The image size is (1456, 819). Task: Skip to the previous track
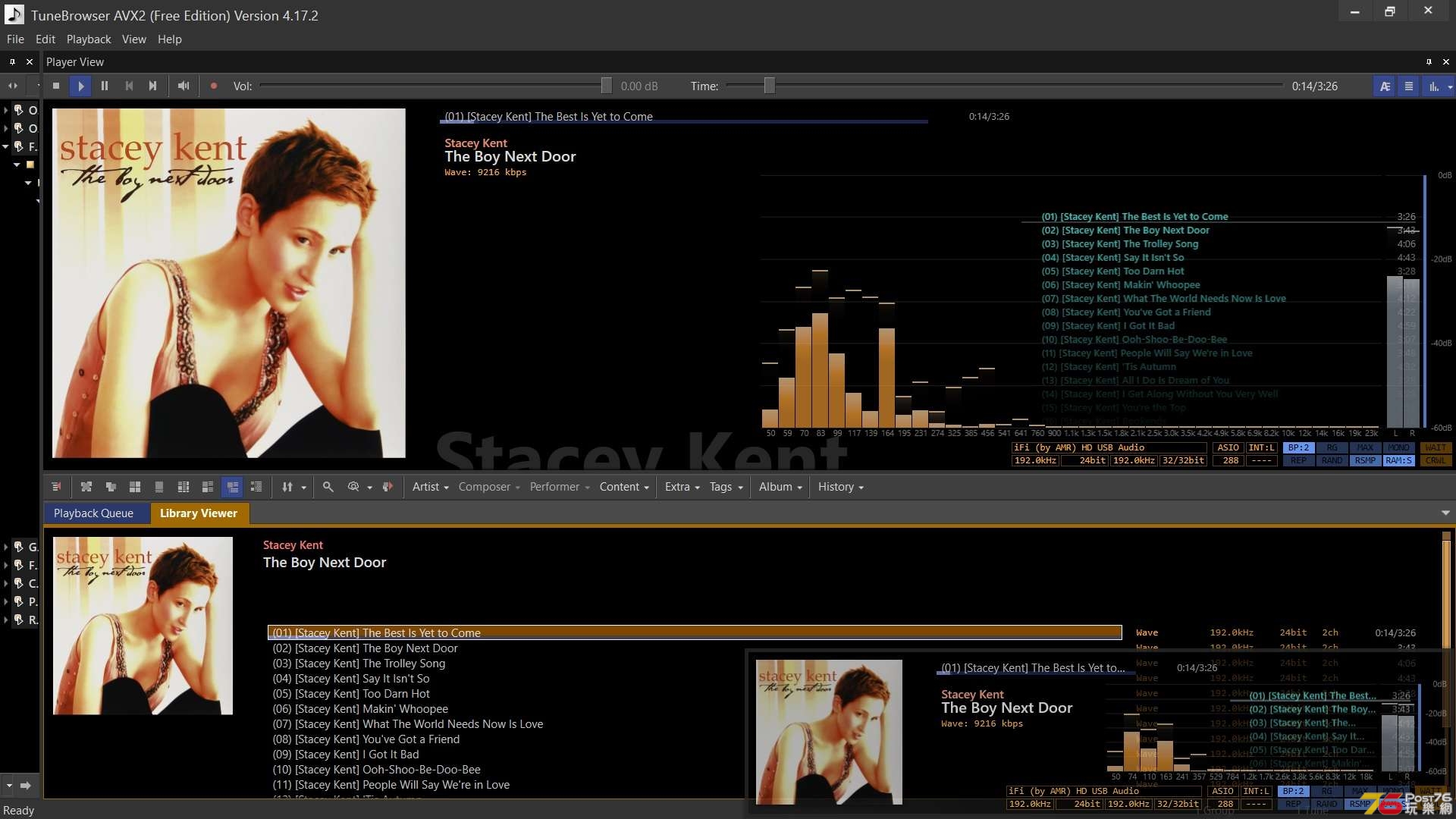129,86
